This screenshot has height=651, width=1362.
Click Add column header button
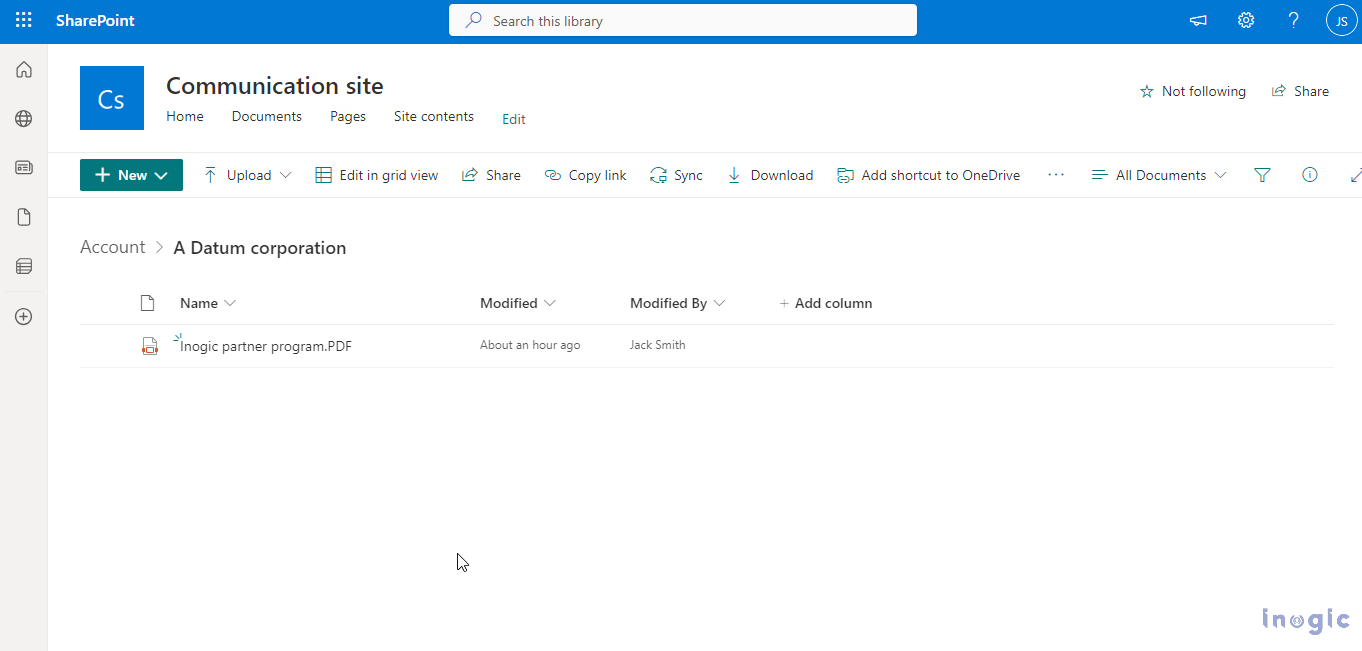[x=826, y=303]
